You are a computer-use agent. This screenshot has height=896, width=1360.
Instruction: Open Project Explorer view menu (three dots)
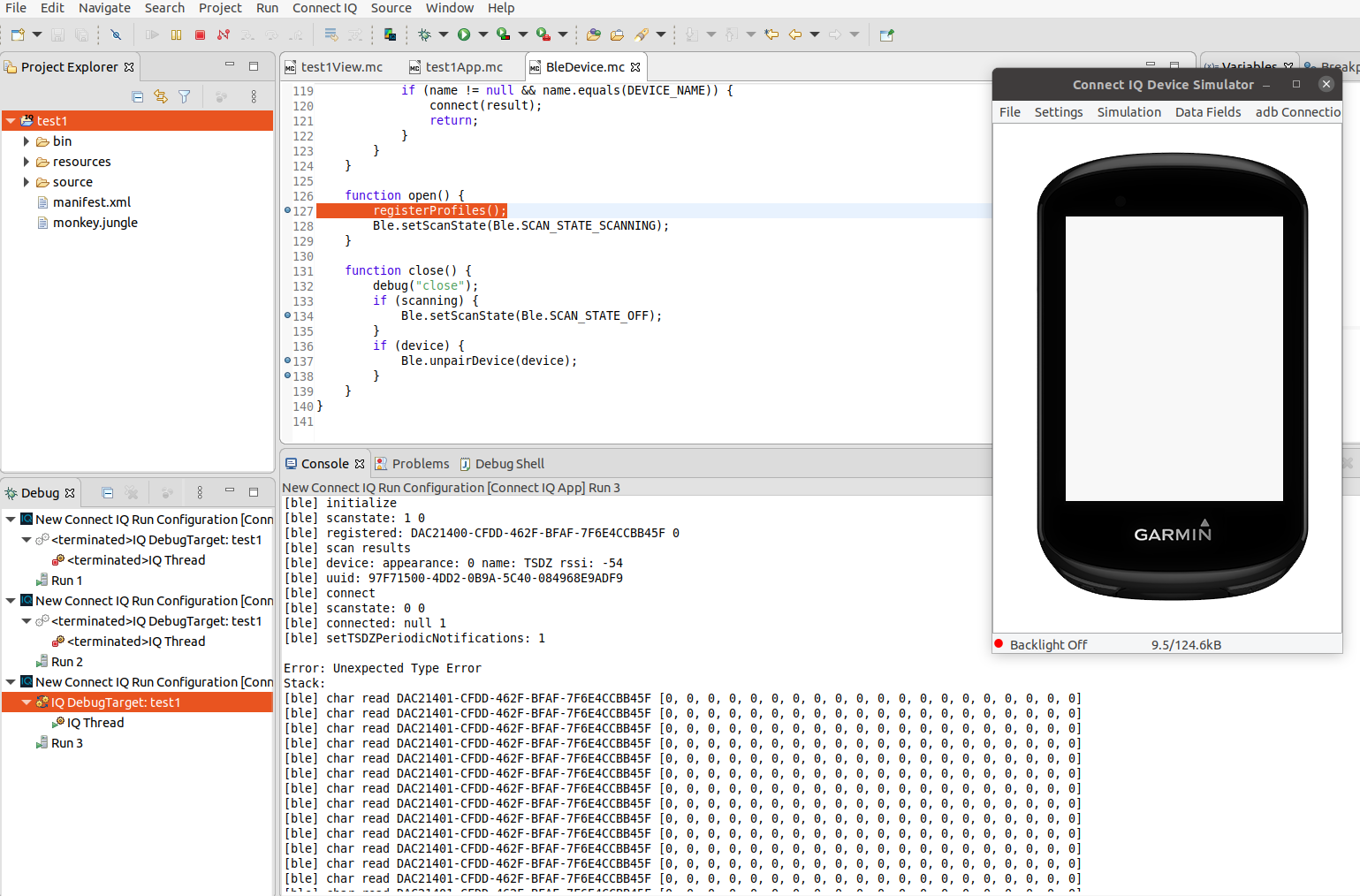click(254, 96)
